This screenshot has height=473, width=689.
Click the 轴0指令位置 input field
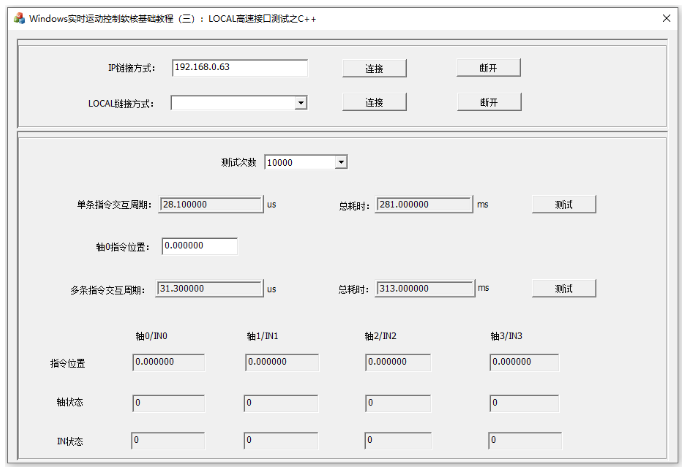point(199,246)
